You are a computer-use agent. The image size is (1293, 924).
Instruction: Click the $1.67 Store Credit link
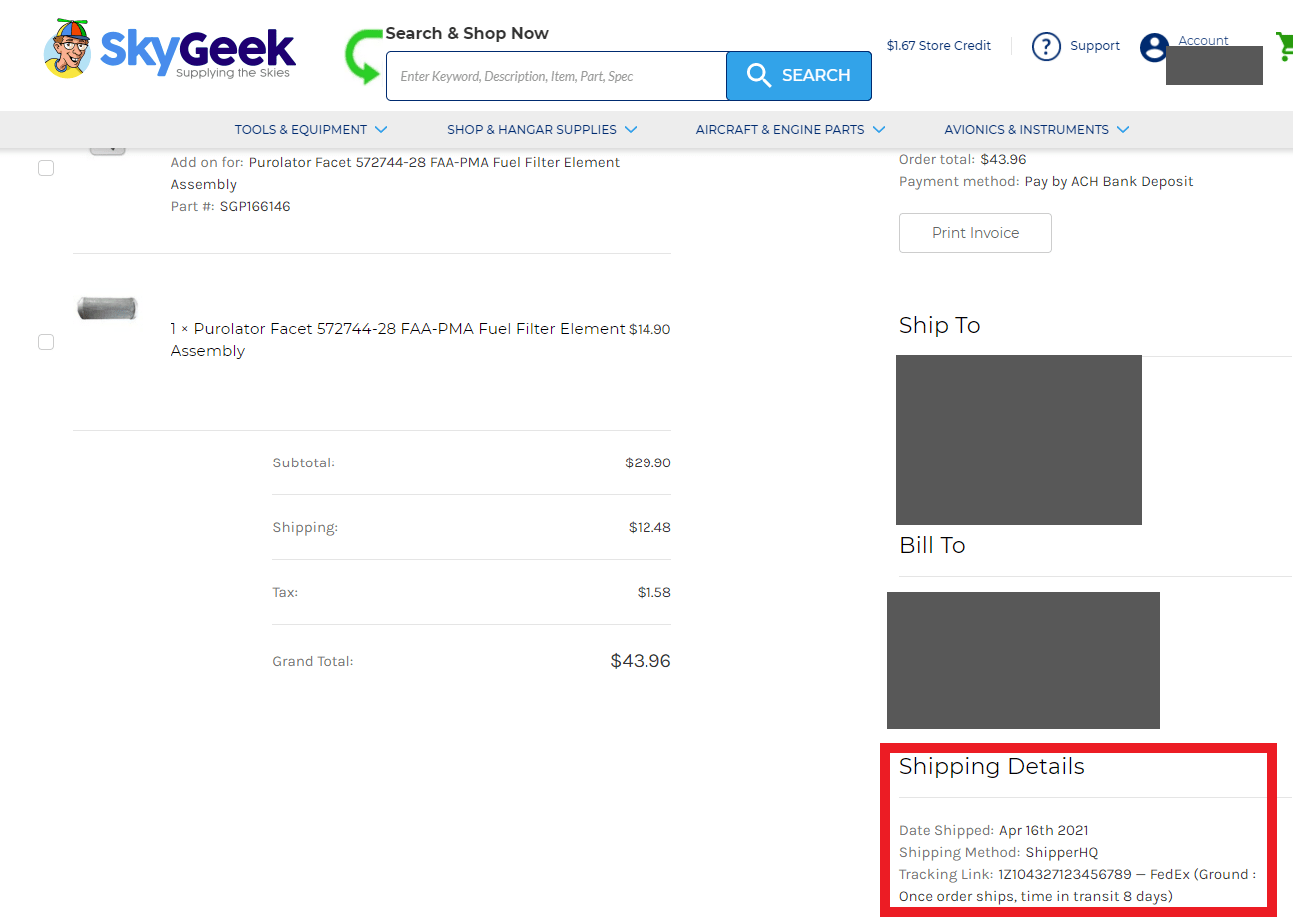938,45
